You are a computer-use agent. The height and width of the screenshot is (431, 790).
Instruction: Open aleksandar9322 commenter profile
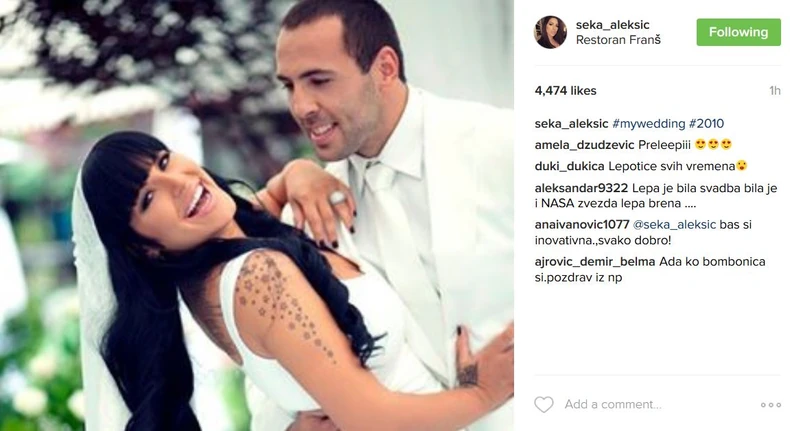pos(581,188)
